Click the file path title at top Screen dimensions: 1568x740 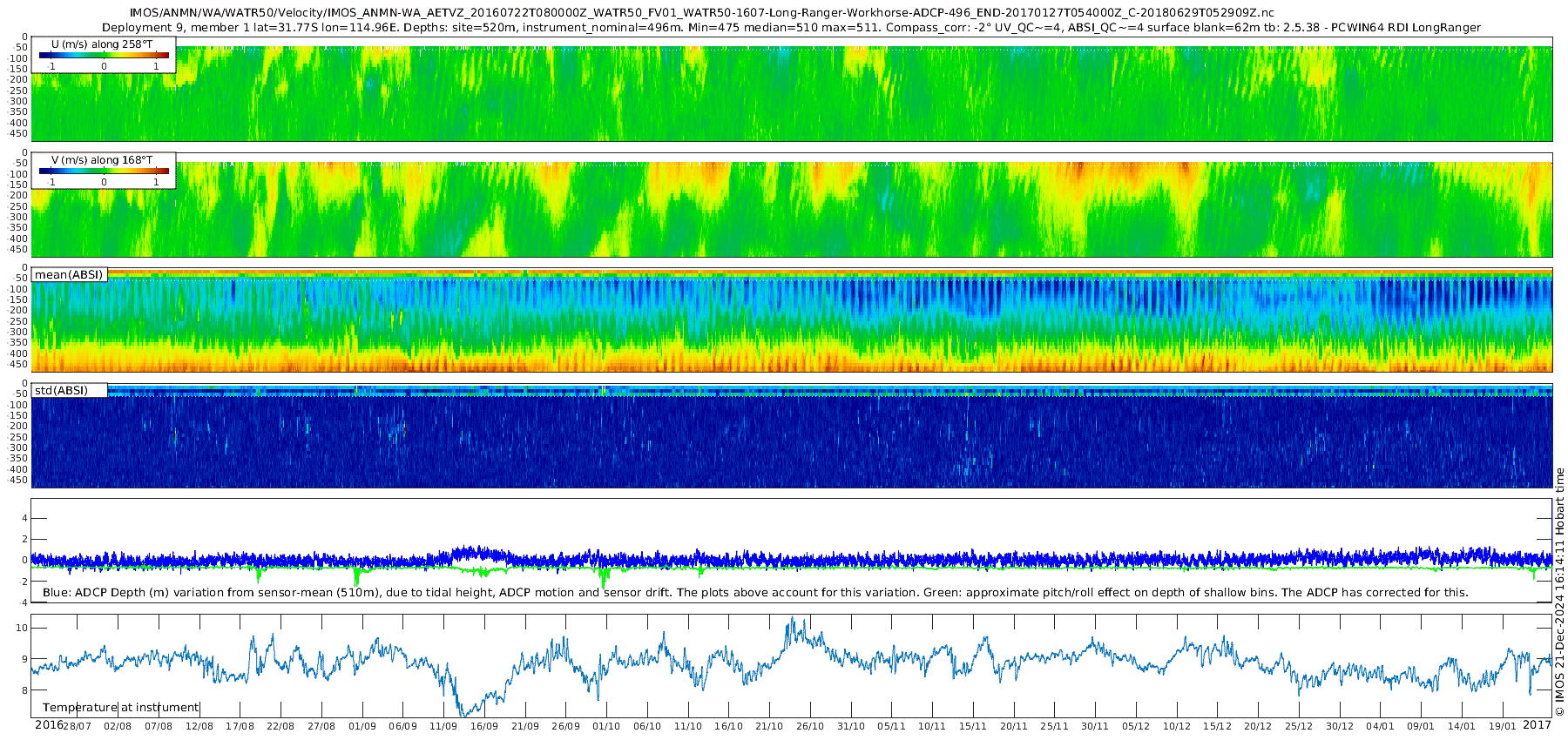[701, 13]
